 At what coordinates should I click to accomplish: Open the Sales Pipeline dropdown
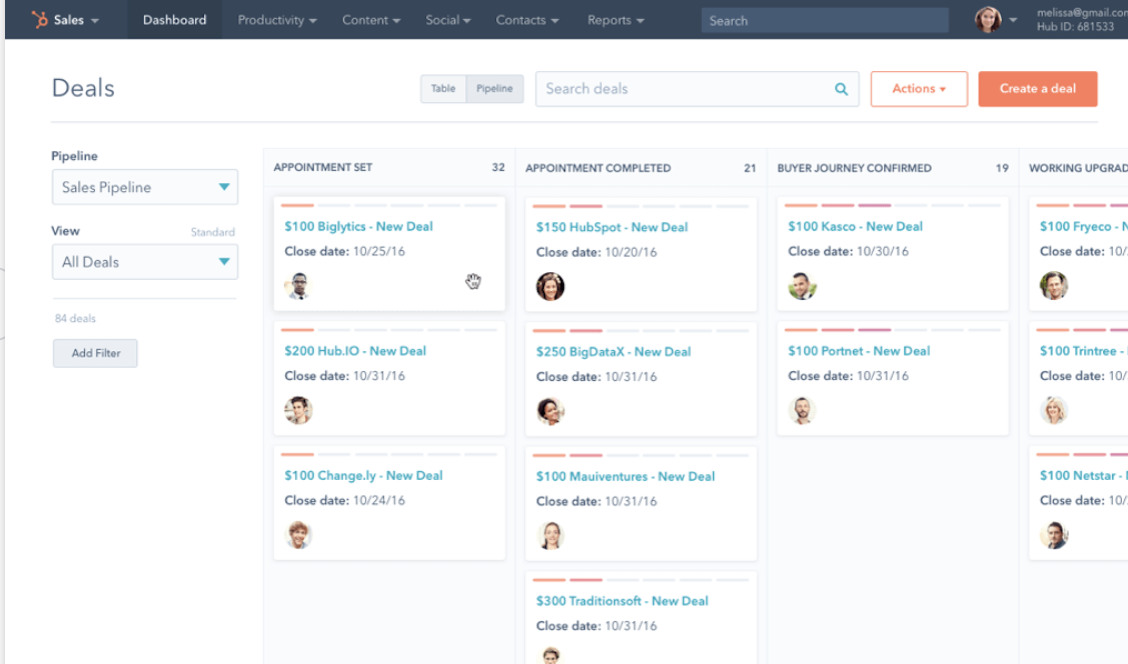click(x=144, y=186)
